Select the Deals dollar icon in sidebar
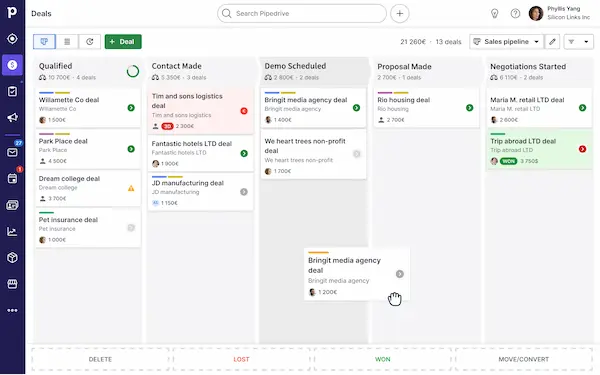The width and height of the screenshot is (600, 375). coord(12,65)
